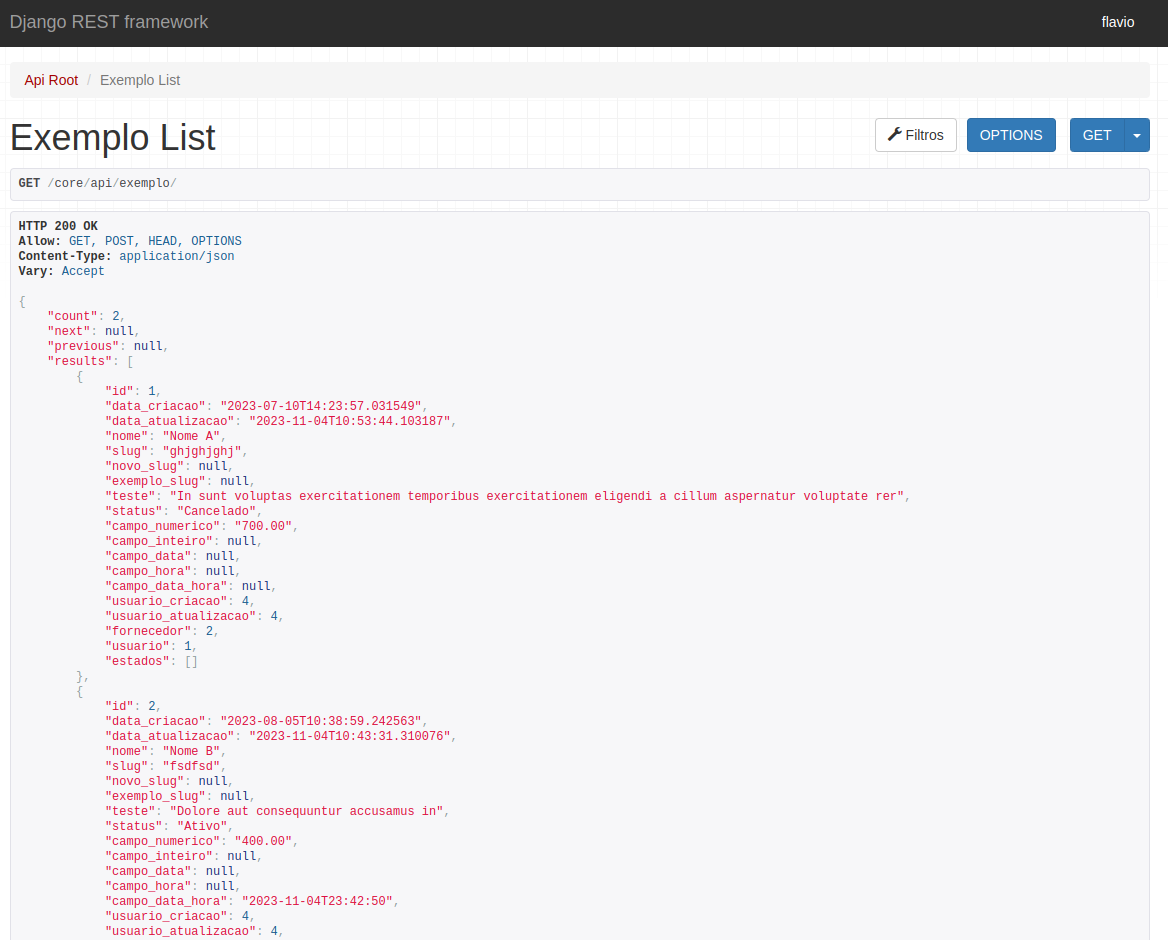Click data_criacao value 2023-07-10T14:23:57.031549

click(323, 406)
